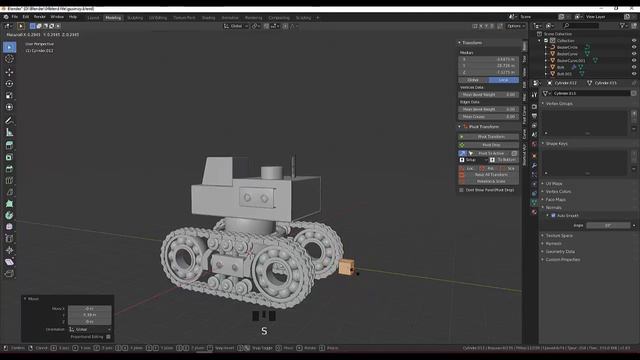Open the Modifiers wrench properties tab
640x360 pixels.
pyautogui.click(x=534, y=165)
